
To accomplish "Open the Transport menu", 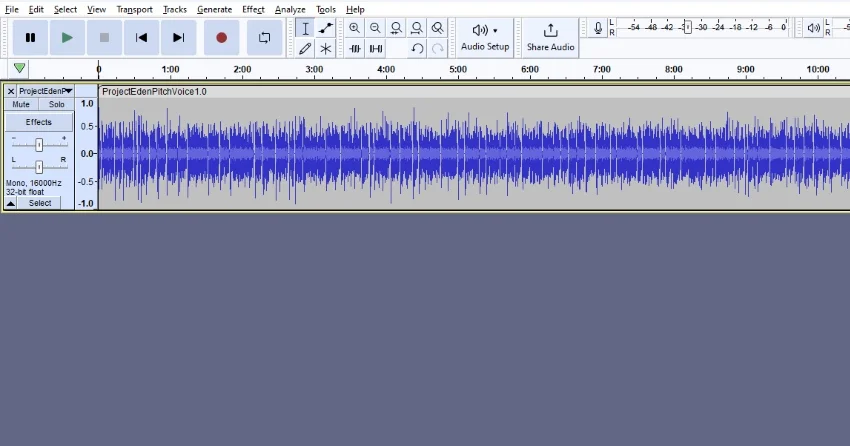I will point(134,9).
